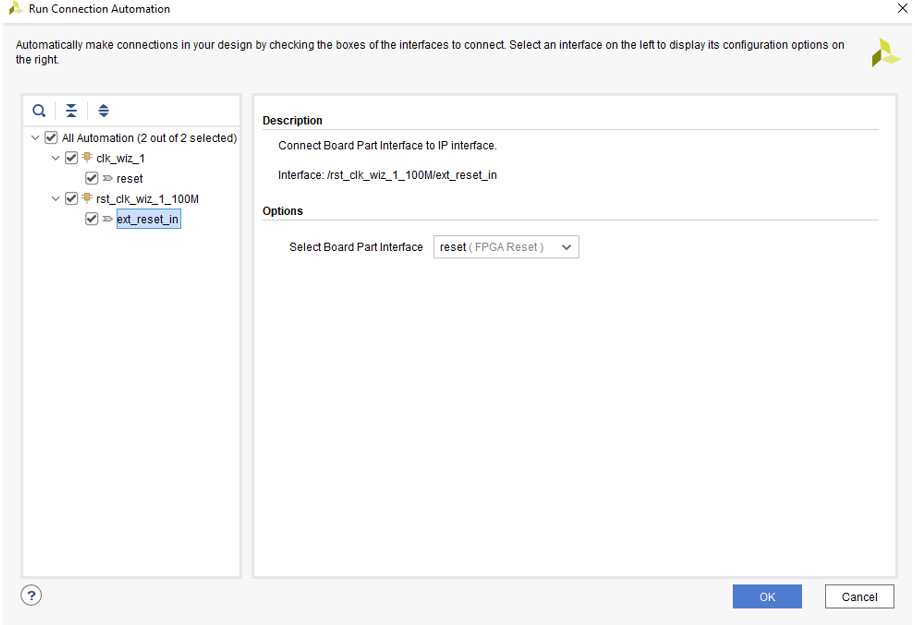The width and height of the screenshot is (915, 625).
Task: Uncheck the All Automation checkbox
Action: pos(51,138)
